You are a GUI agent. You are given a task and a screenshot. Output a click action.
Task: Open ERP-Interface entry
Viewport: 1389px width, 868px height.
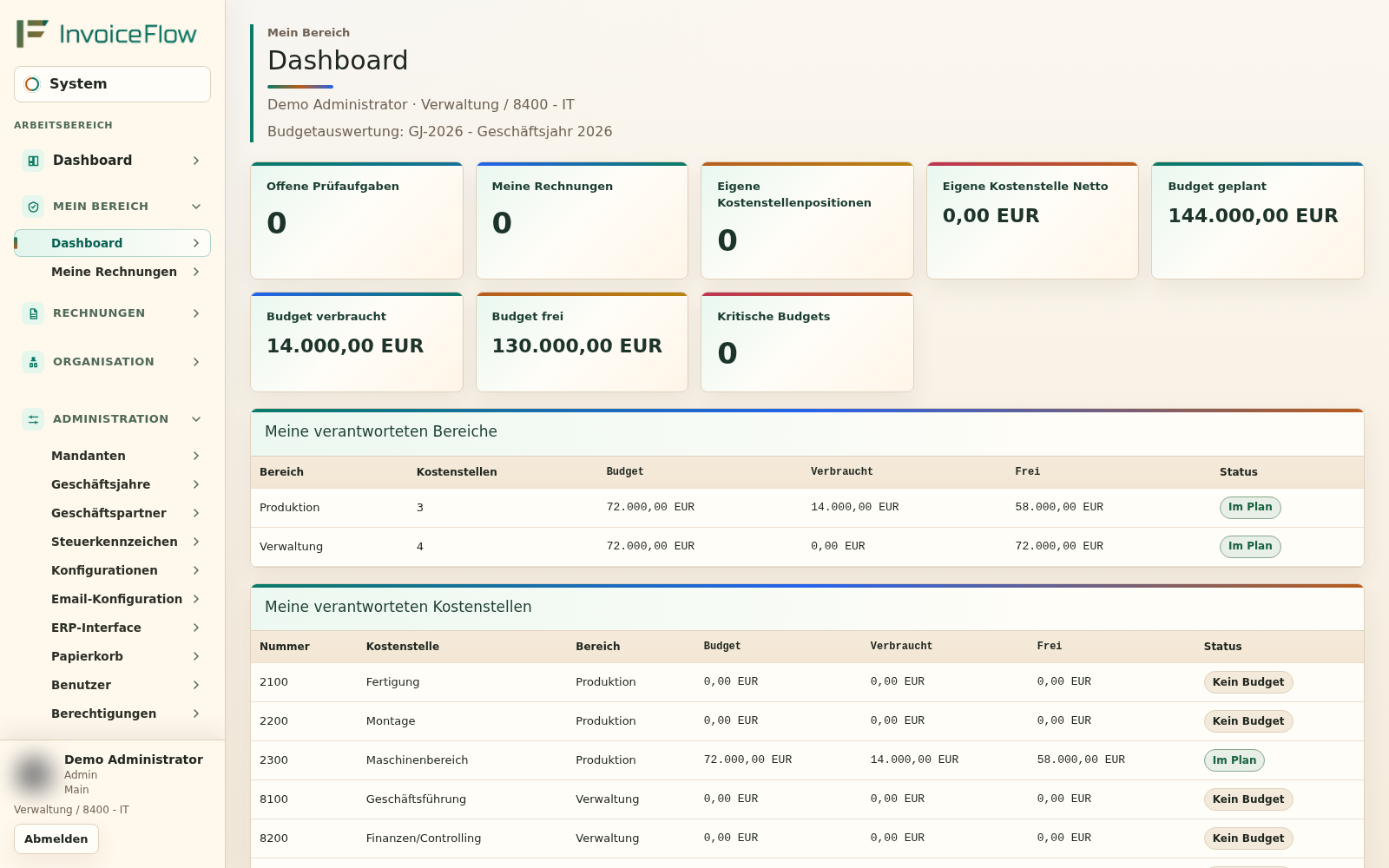112,628
